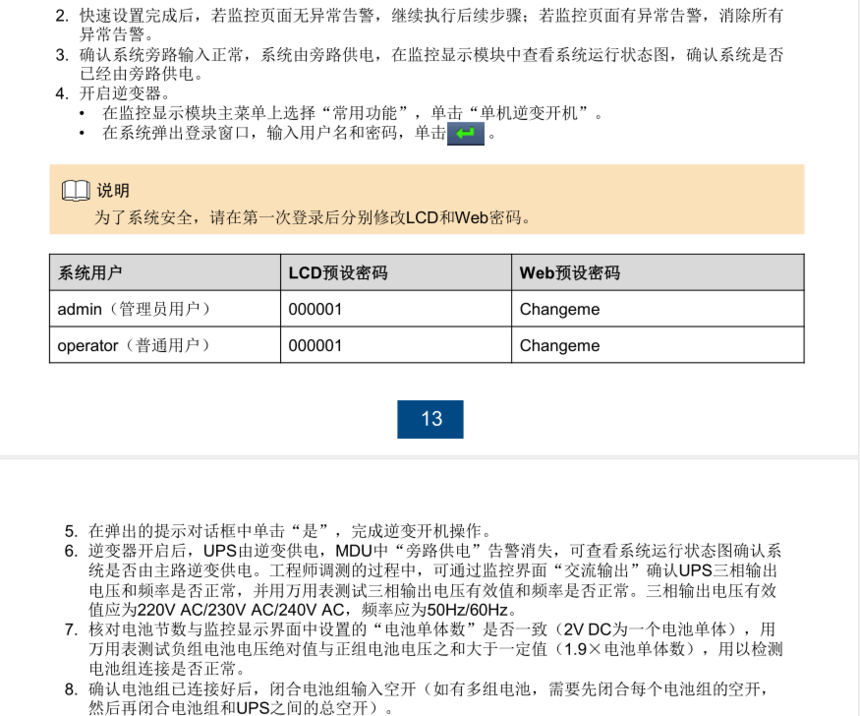
Task: Select the 'LCD预设密码' table header
Action: pyautogui.click(x=396, y=273)
